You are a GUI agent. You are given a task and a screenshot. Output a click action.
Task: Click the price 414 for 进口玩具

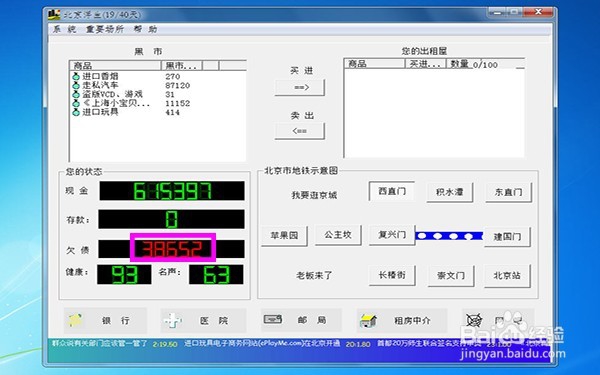pyautogui.click(x=173, y=112)
